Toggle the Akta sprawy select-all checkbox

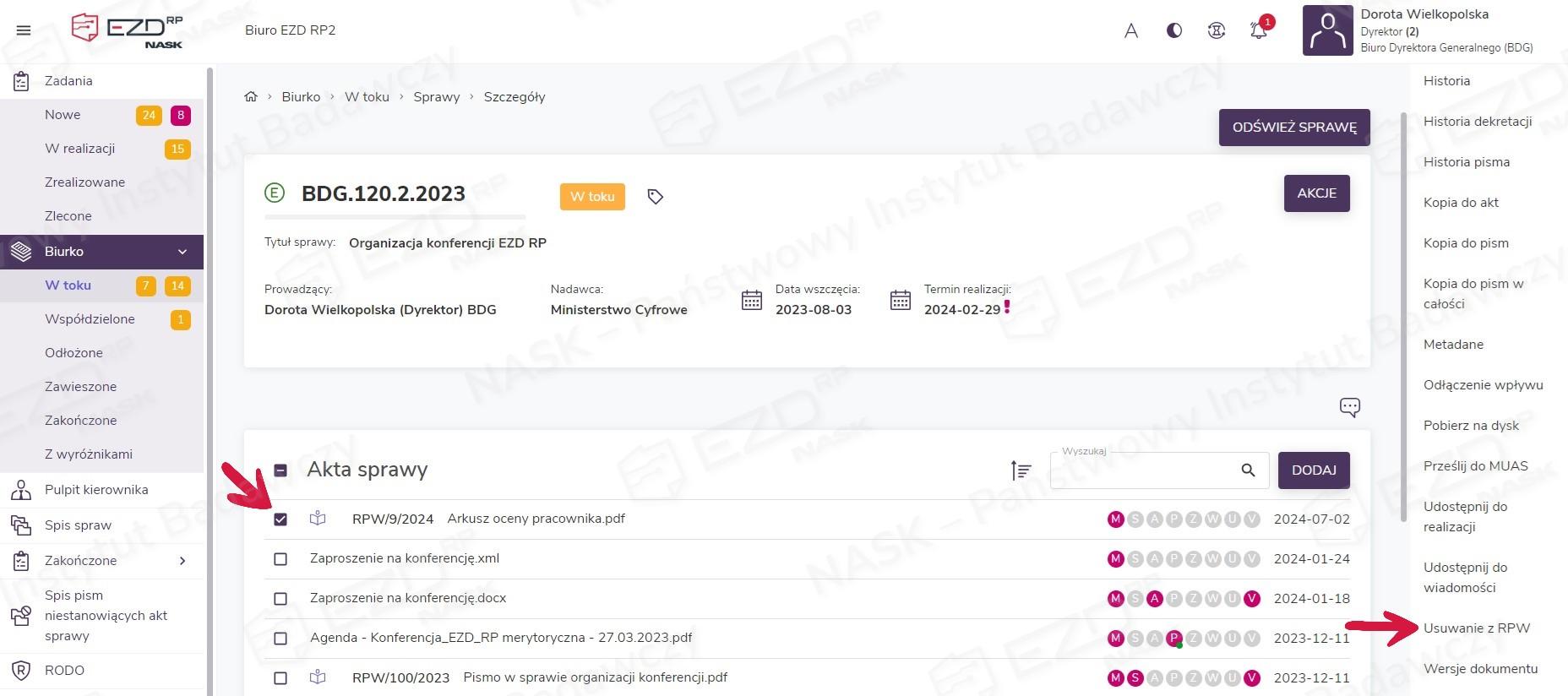(280, 470)
